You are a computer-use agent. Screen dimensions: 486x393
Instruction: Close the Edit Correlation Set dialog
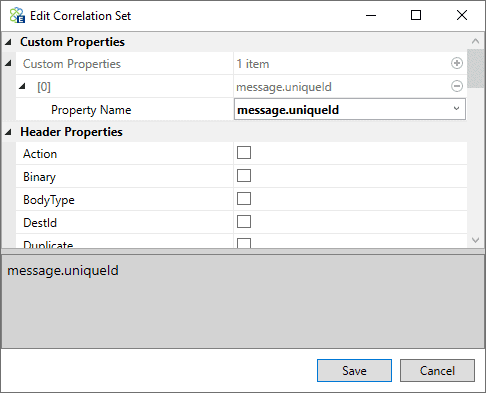[x=462, y=15]
